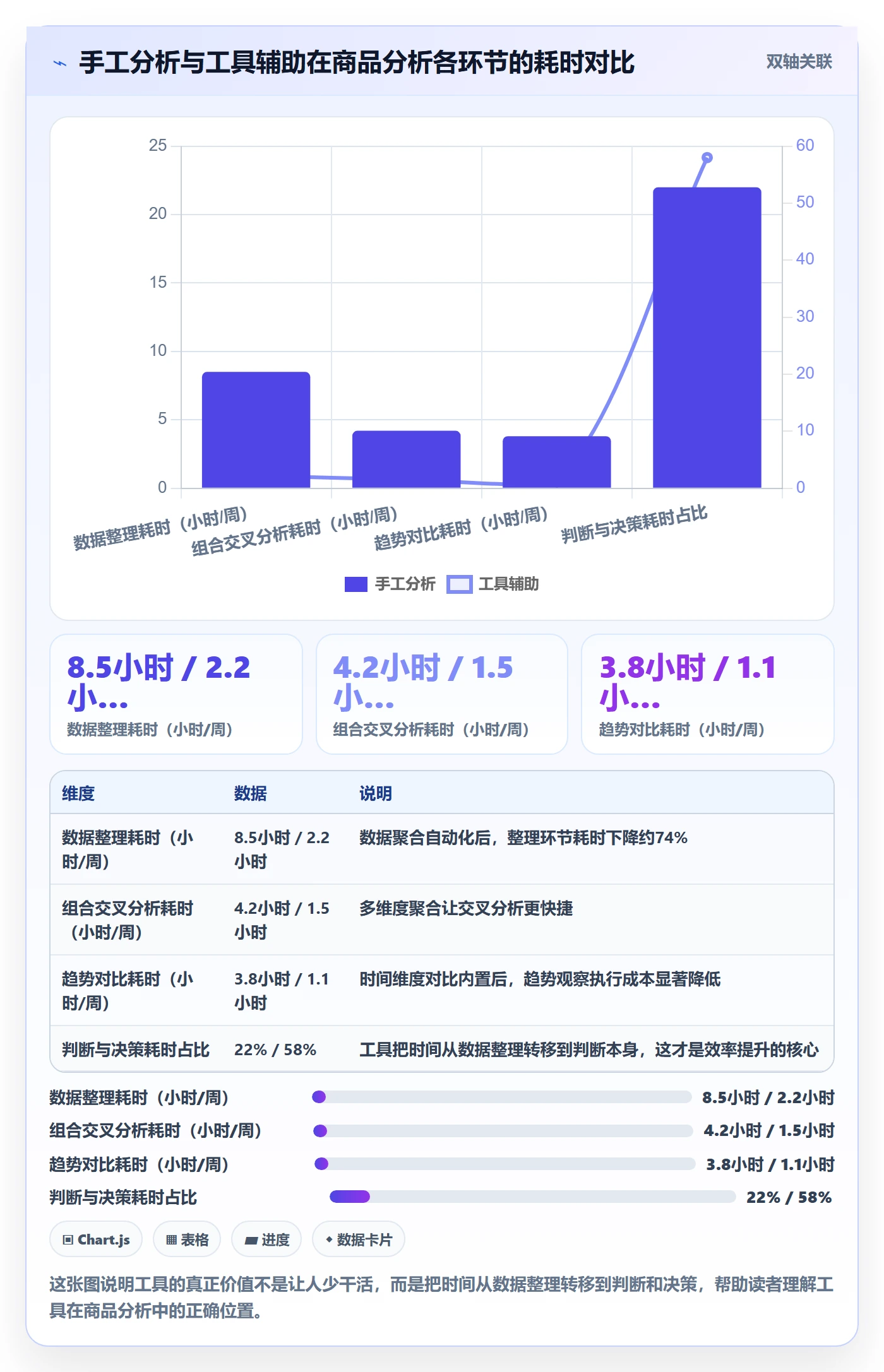Click the 数据卡片 tag chip
This screenshot has height=1372, width=884.
tap(358, 1239)
